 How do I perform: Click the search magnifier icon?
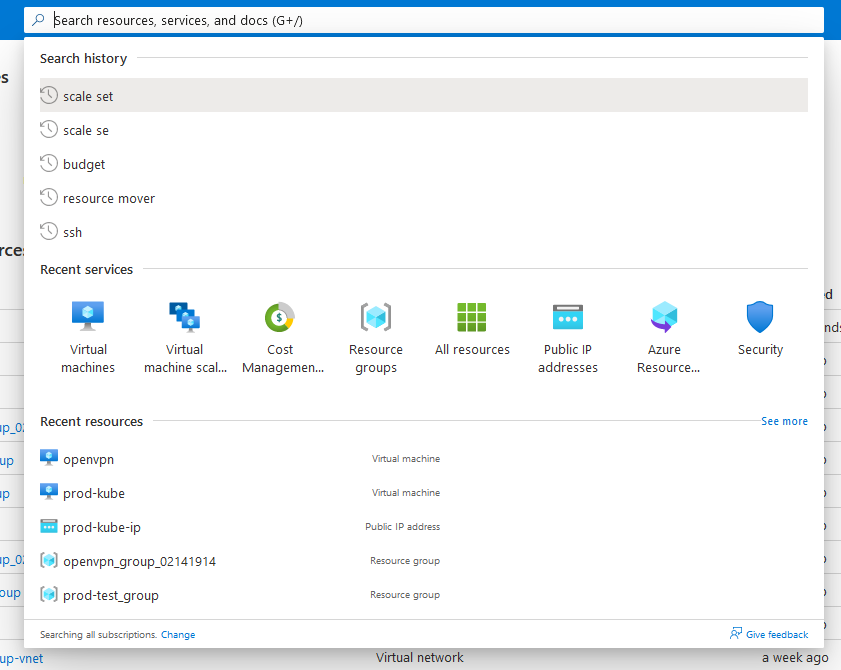(x=38, y=20)
